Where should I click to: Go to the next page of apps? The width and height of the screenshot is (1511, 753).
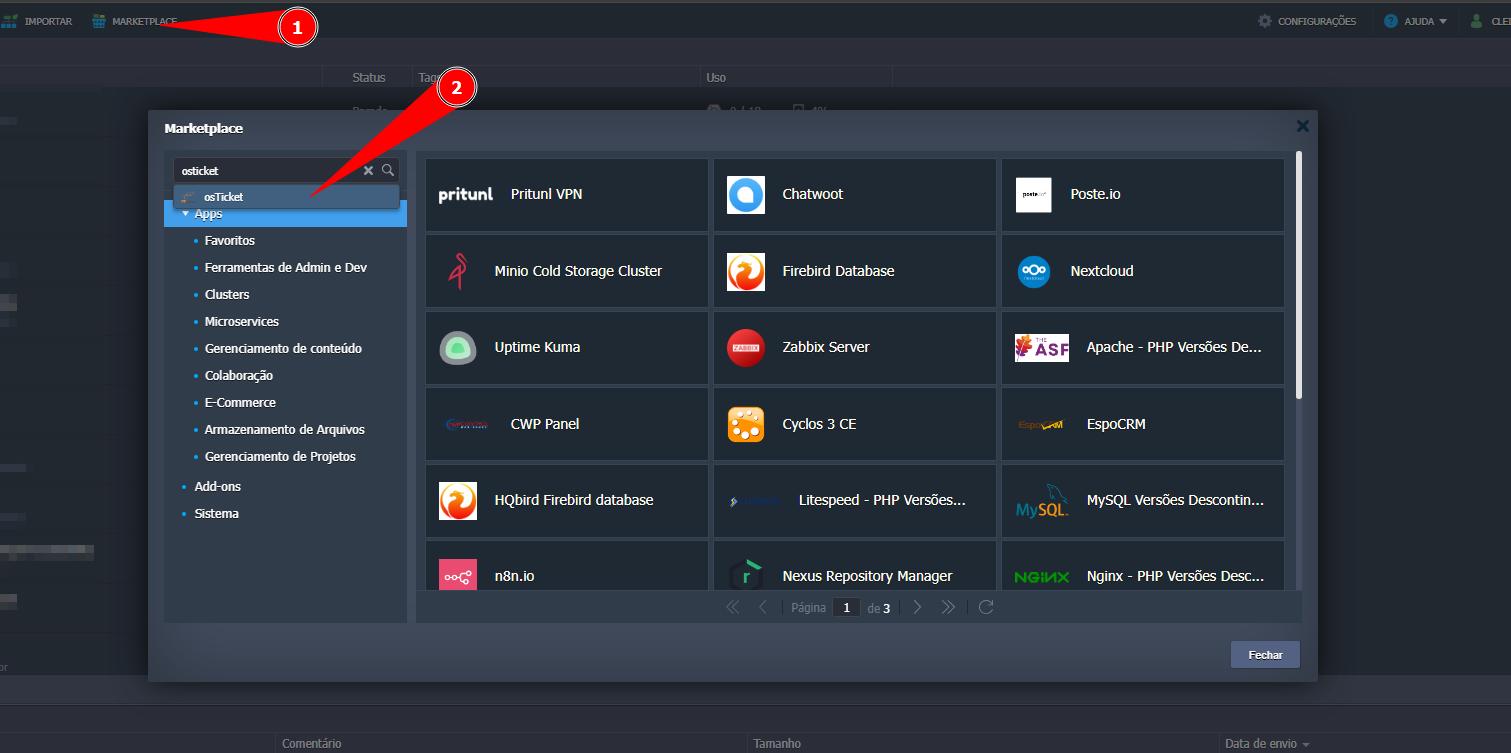pos(917,607)
